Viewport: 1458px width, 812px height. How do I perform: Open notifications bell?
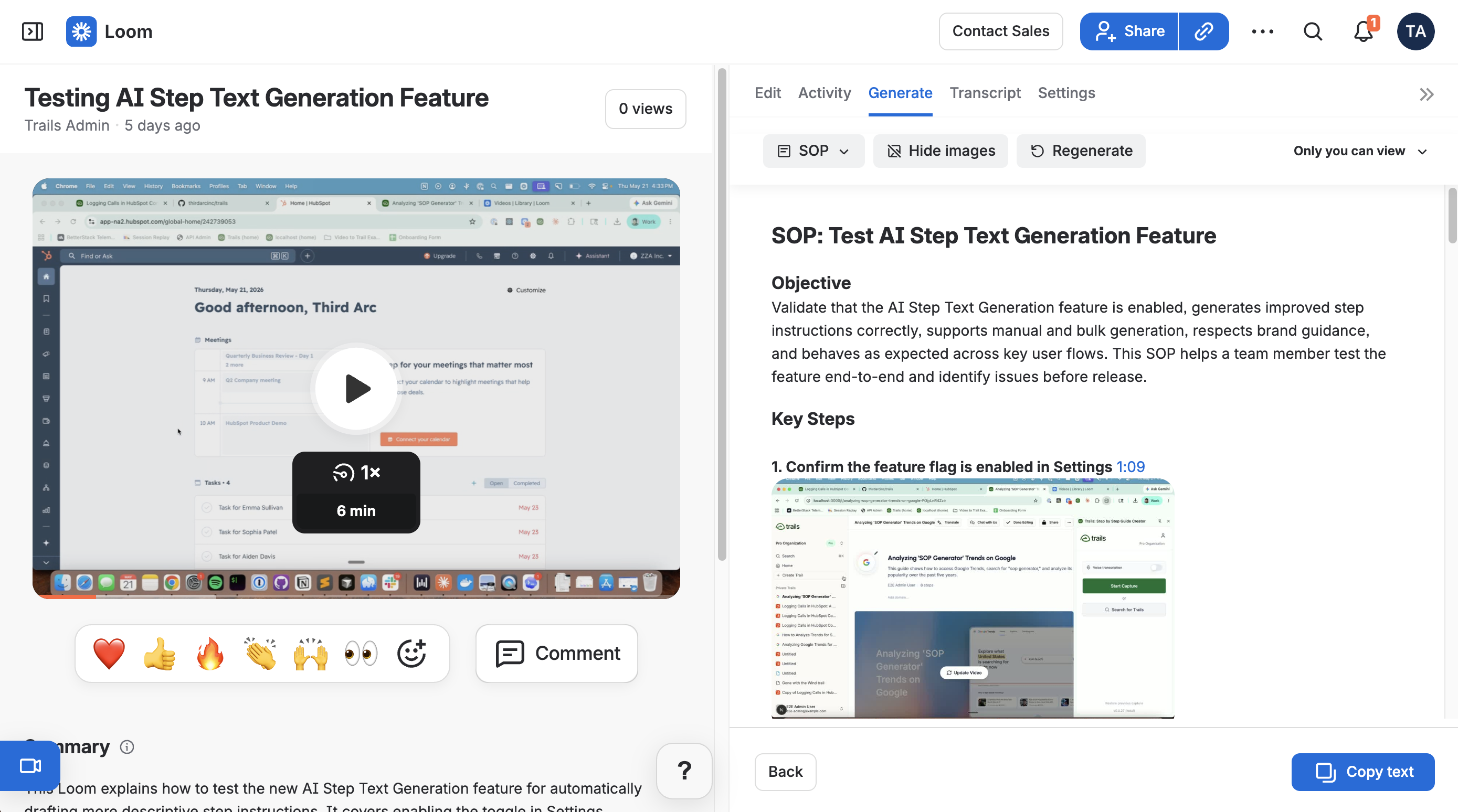pyautogui.click(x=1364, y=31)
